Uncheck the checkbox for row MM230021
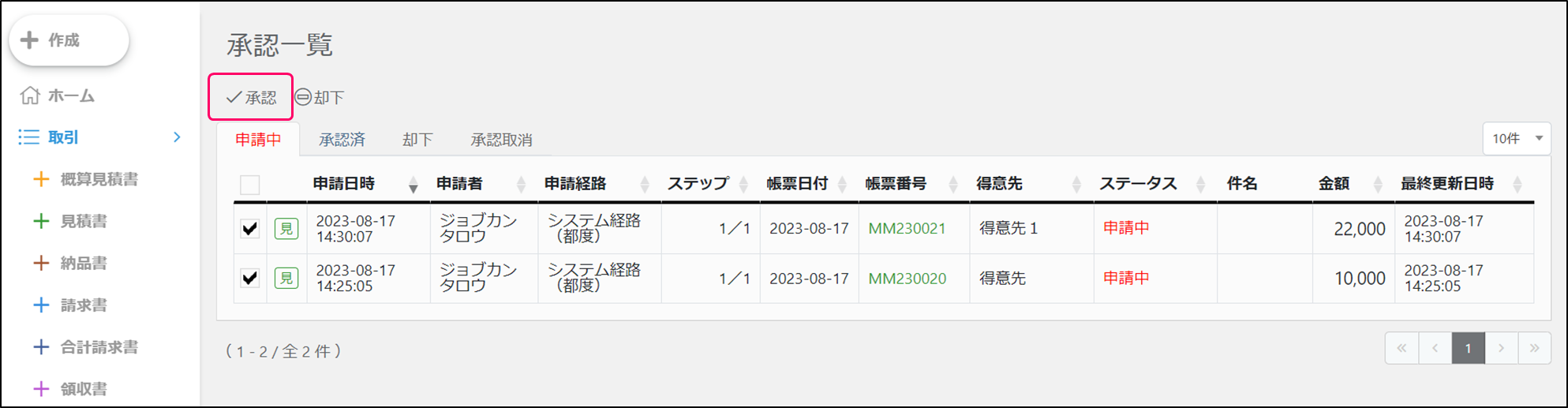 click(x=249, y=229)
